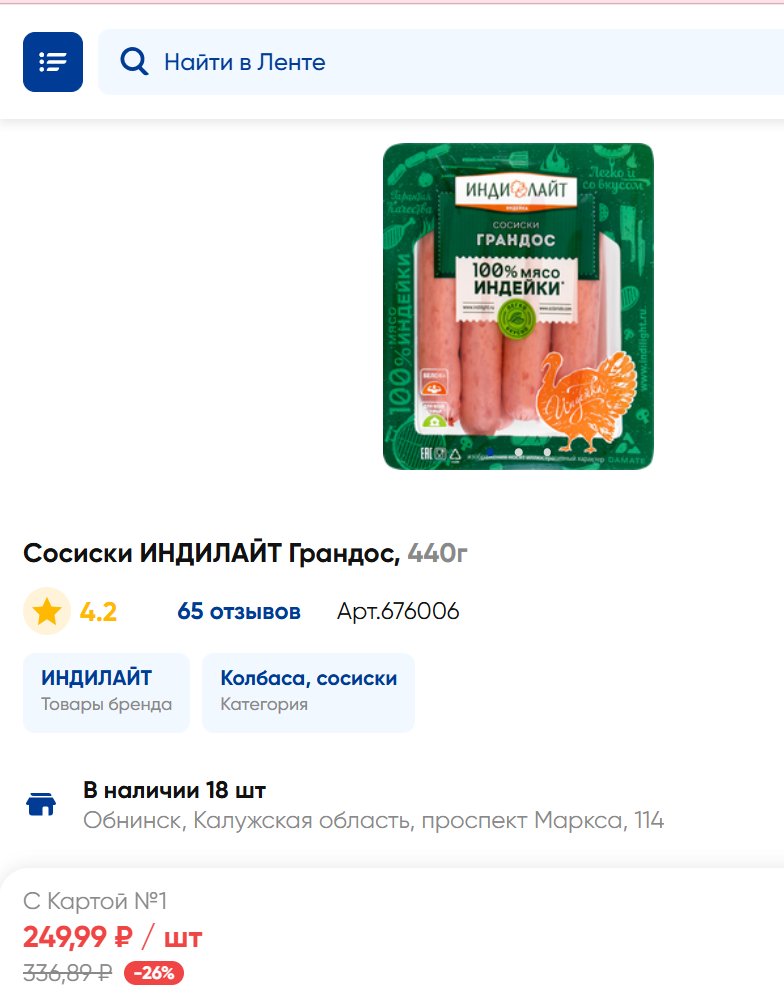Image resolution: width=784 pixels, height=995 pixels.
Task: Open the catalog menu button
Action: [53, 62]
